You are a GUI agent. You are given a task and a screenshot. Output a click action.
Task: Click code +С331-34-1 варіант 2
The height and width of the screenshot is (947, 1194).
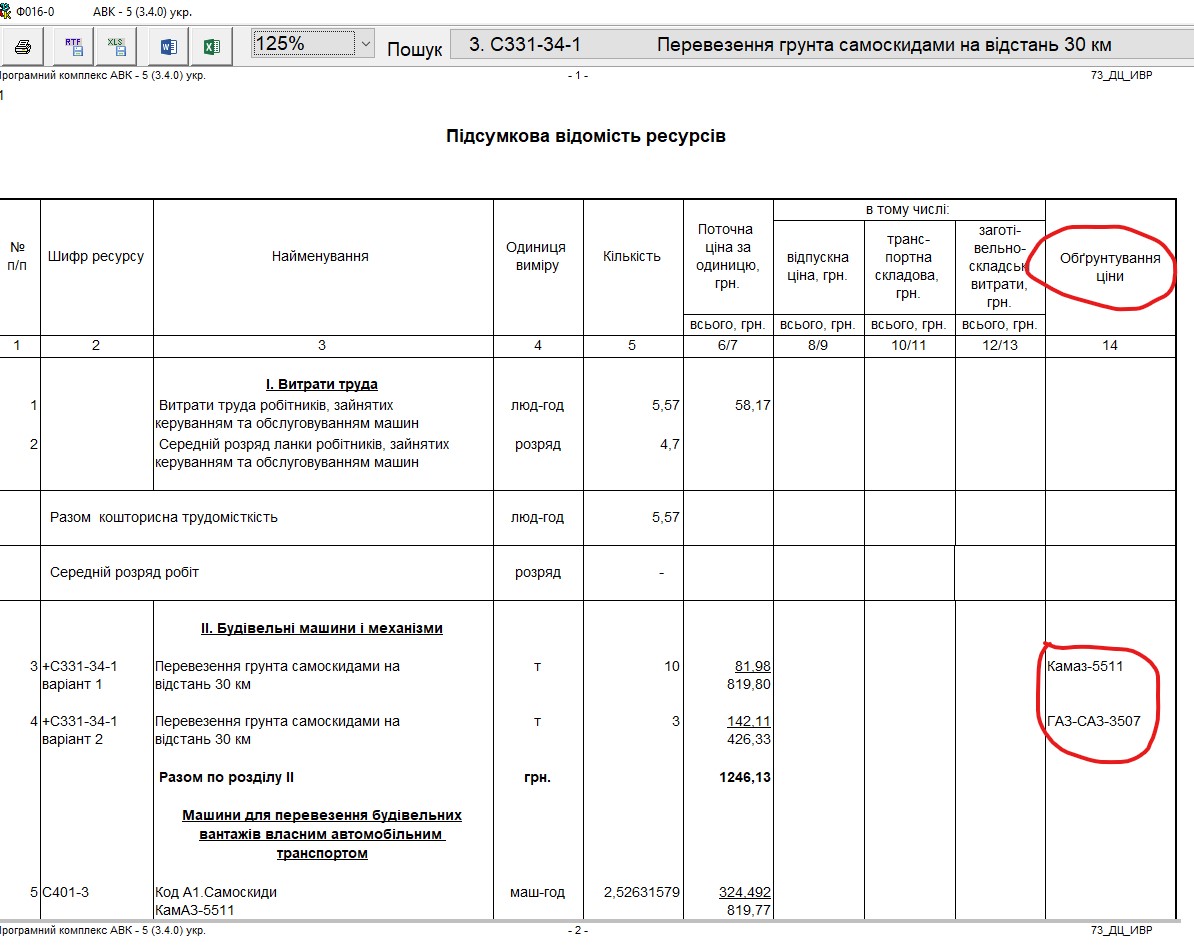point(80,730)
